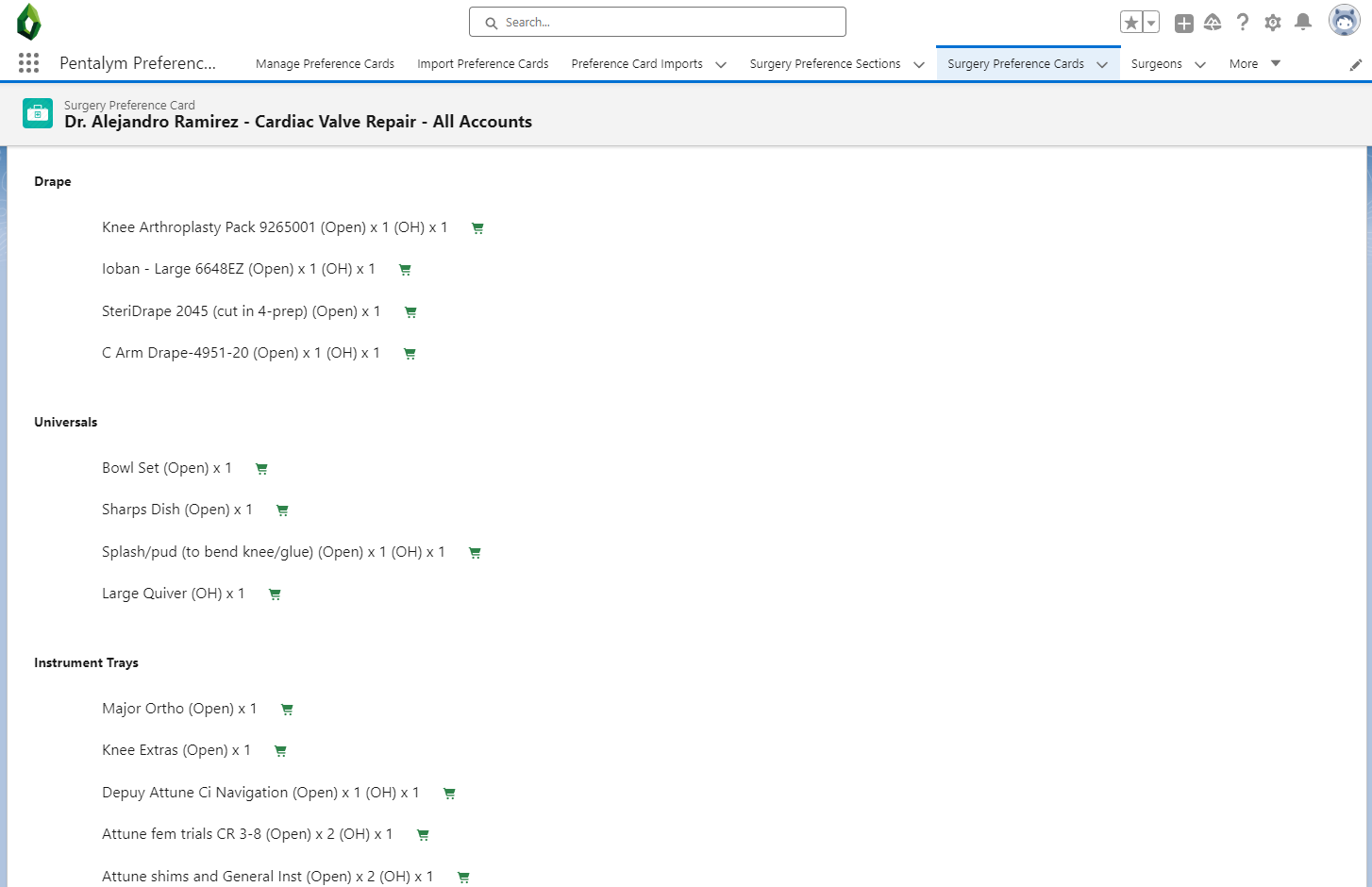Click cart icon beside Ioban - Large 6648EZ
This screenshot has height=887, width=1372.
(405, 270)
